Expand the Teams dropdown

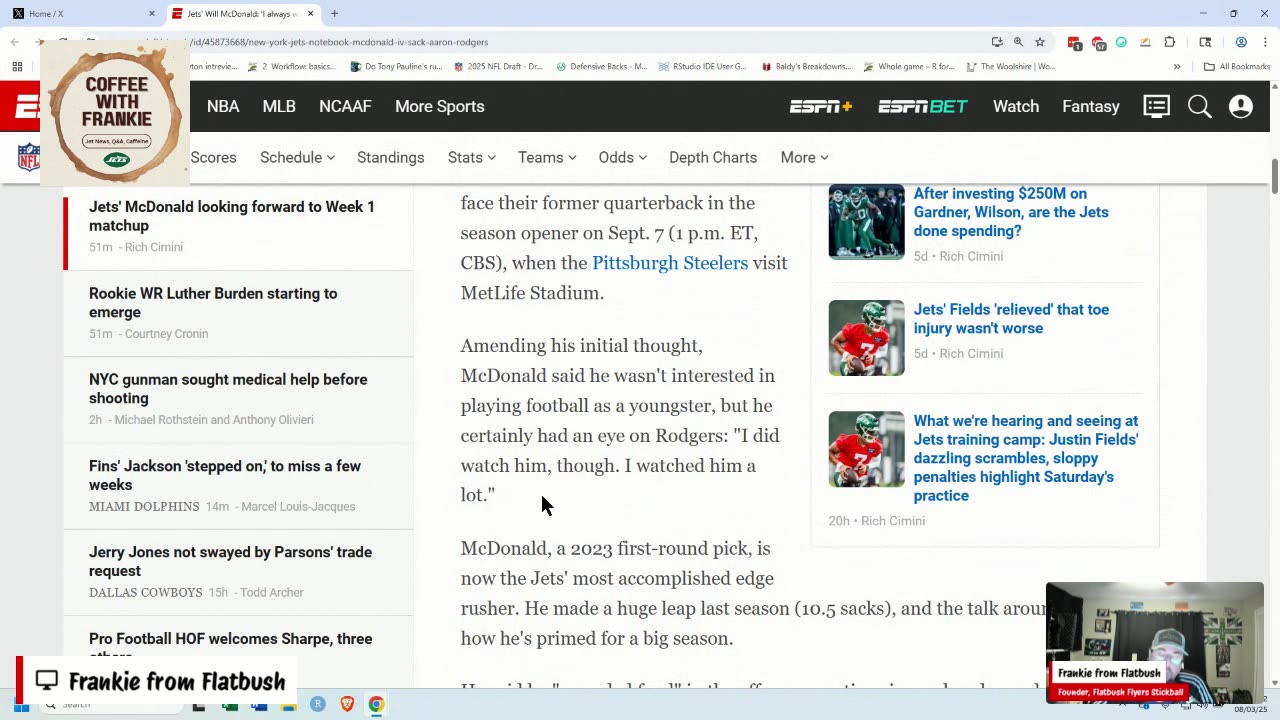pyautogui.click(x=547, y=157)
